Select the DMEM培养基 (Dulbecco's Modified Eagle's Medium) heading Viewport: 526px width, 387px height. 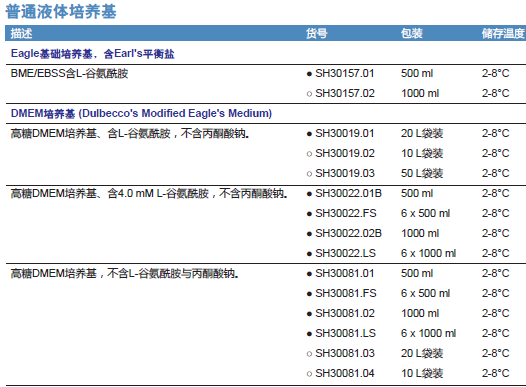[x=141, y=113]
